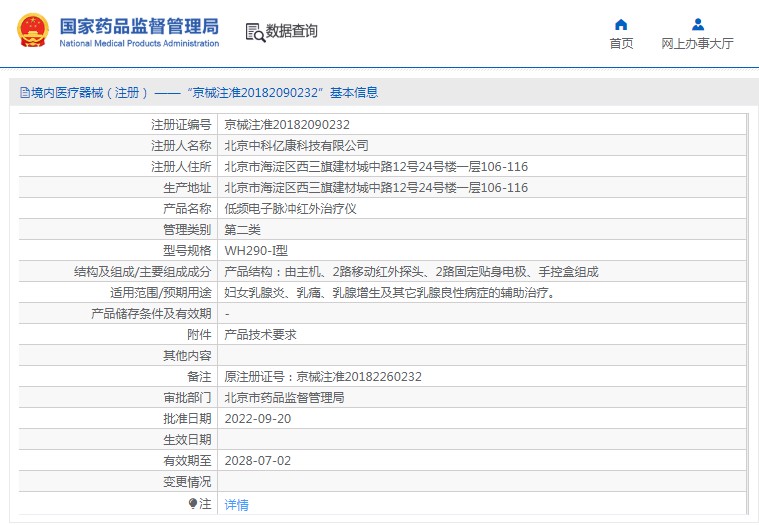Image resolution: width=759 pixels, height=525 pixels.
Task: Click model value WH290-I型
Action: coord(256,251)
